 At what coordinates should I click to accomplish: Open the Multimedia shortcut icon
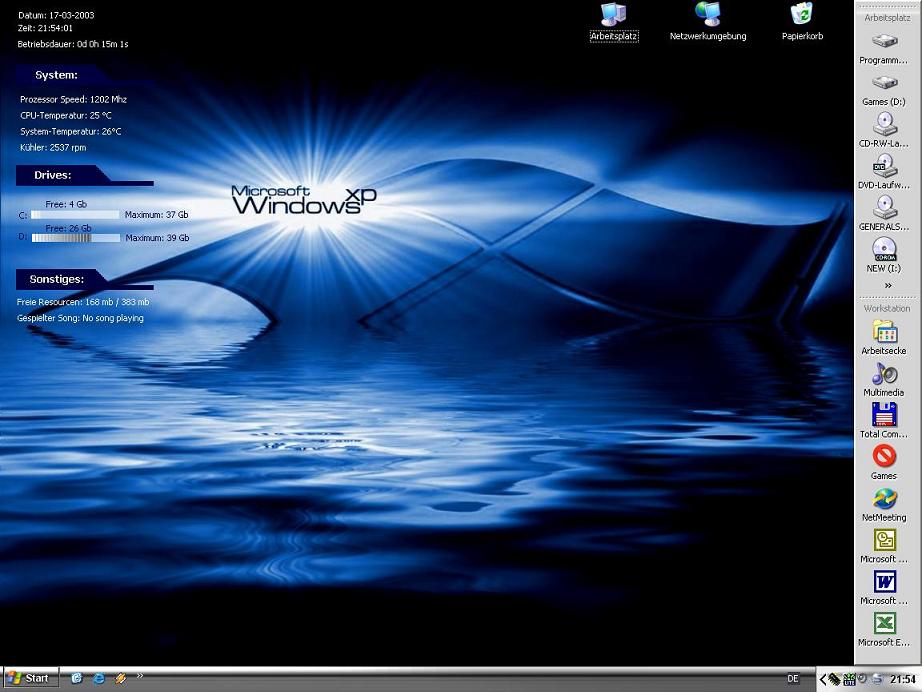[884, 379]
